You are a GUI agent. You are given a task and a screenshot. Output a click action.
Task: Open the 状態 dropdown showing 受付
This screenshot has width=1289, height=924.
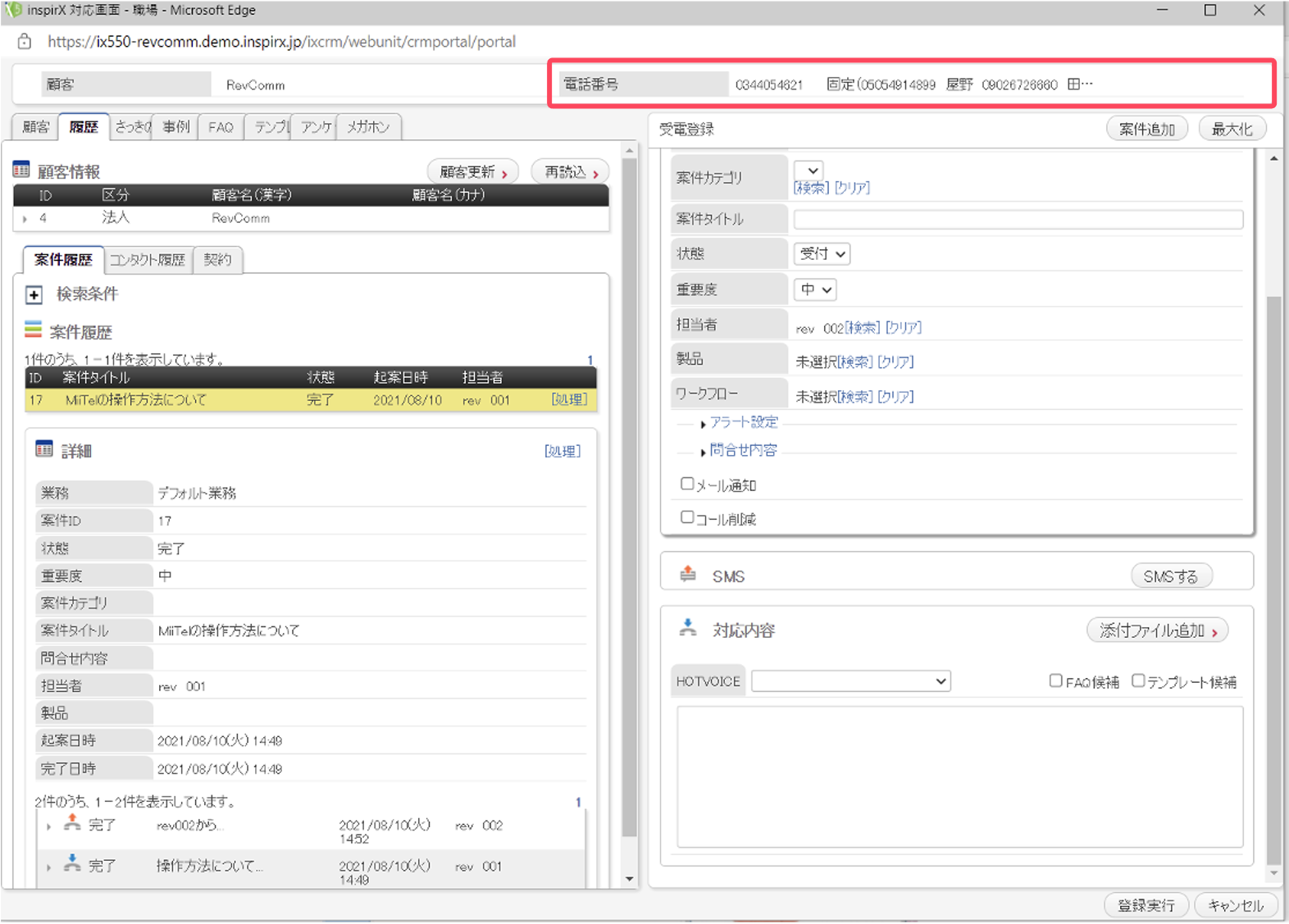822,253
